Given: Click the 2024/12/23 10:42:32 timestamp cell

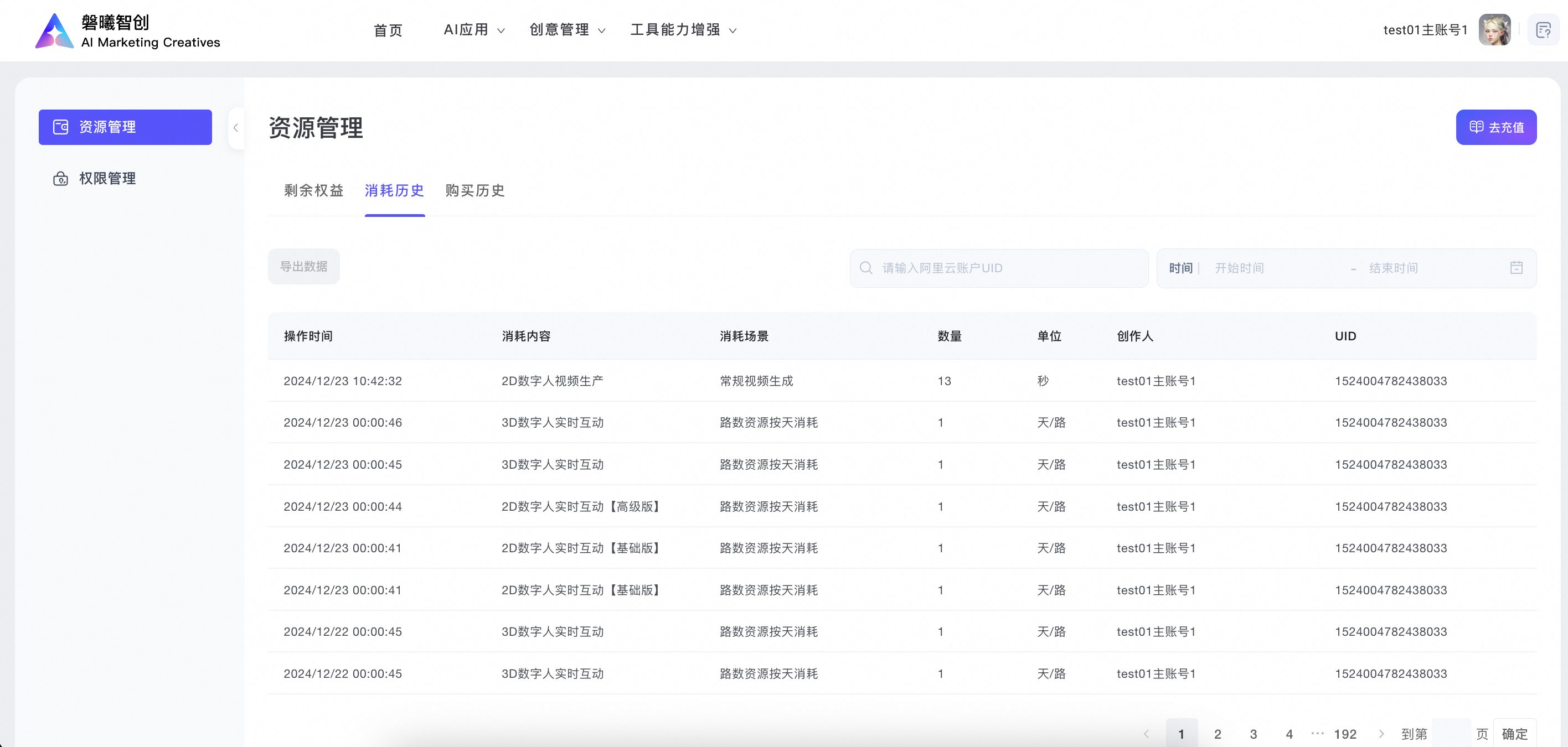Looking at the screenshot, I should (343, 381).
